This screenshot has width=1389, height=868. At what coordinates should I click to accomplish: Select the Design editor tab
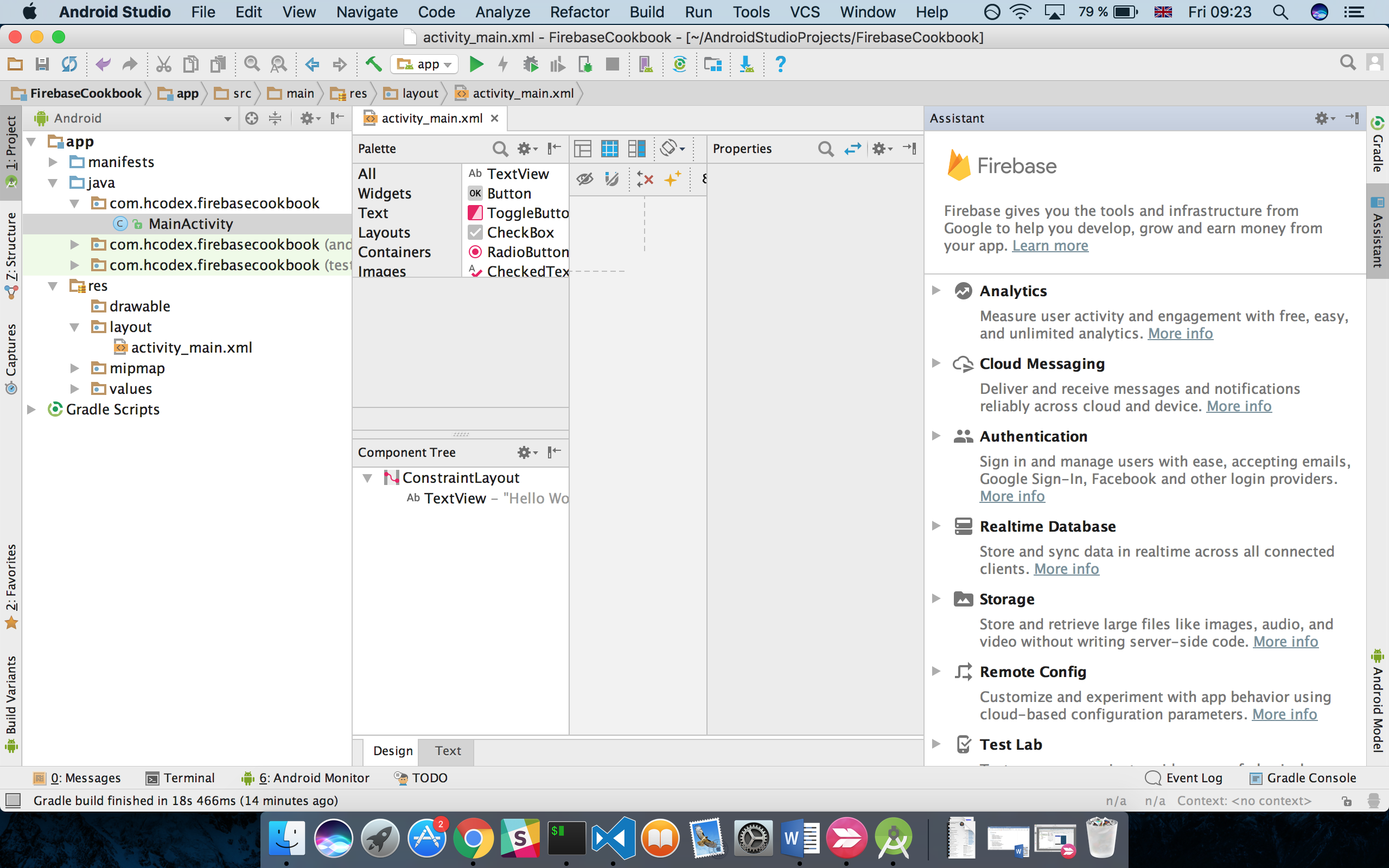393,751
